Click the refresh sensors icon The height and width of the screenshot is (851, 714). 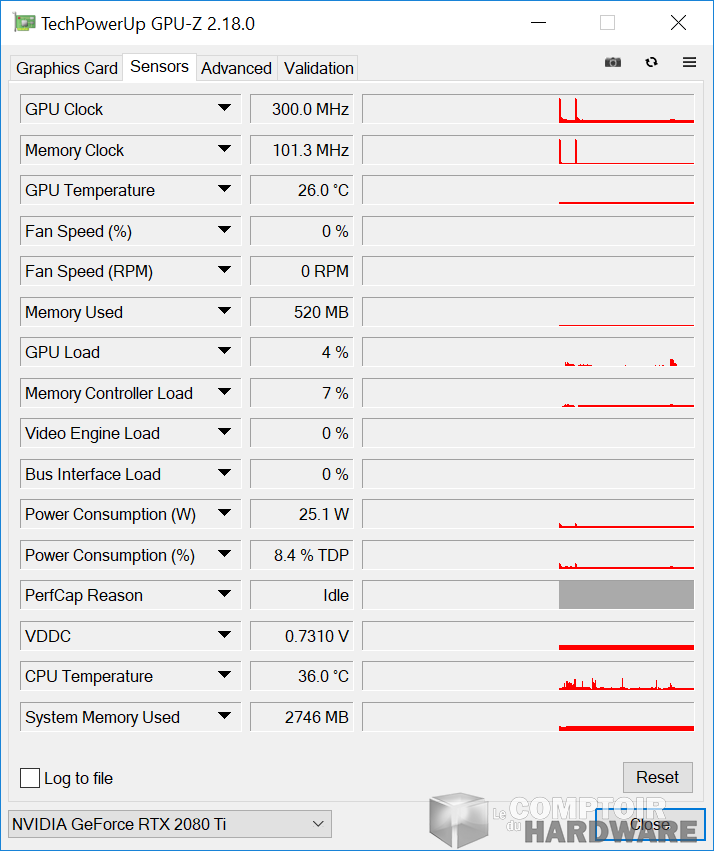pyautogui.click(x=651, y=62)
